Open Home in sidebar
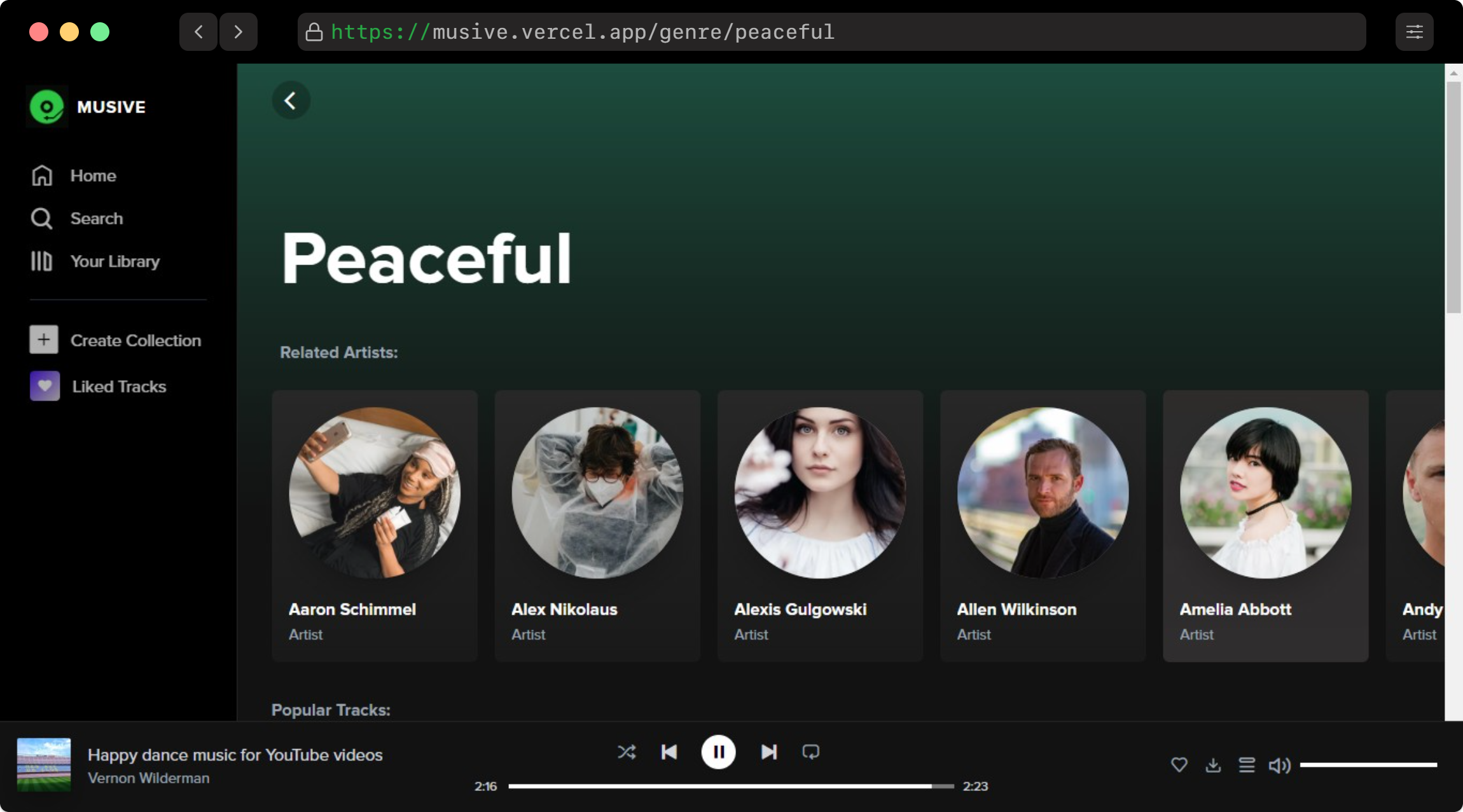This screenshot has width=1463, height=812. click(x=92, y=175)
